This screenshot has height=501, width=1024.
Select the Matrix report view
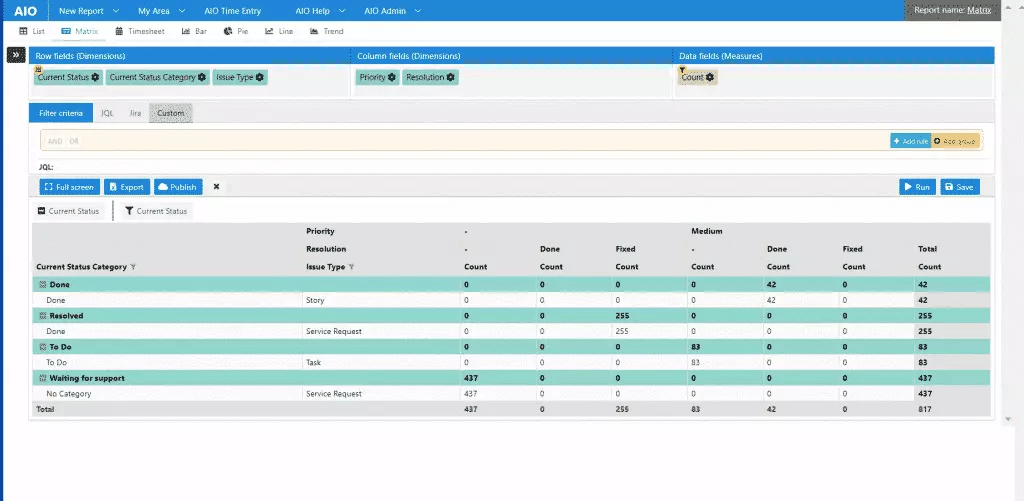[x=80, y=31]
